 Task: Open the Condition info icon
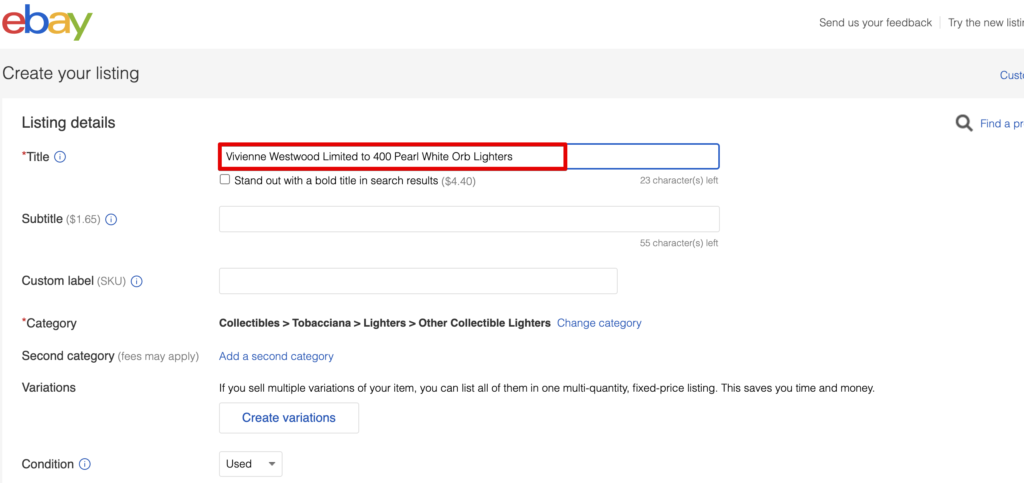(85, 464)
